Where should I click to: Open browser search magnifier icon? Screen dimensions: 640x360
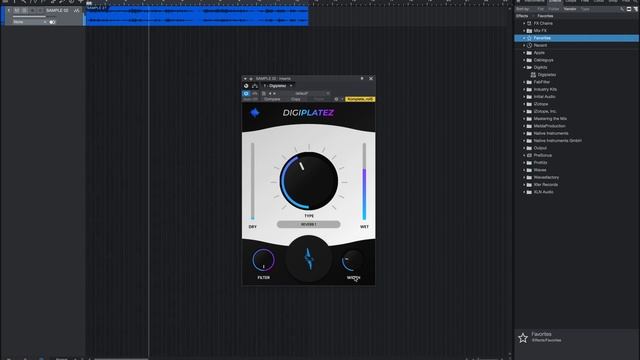(622, 9)
